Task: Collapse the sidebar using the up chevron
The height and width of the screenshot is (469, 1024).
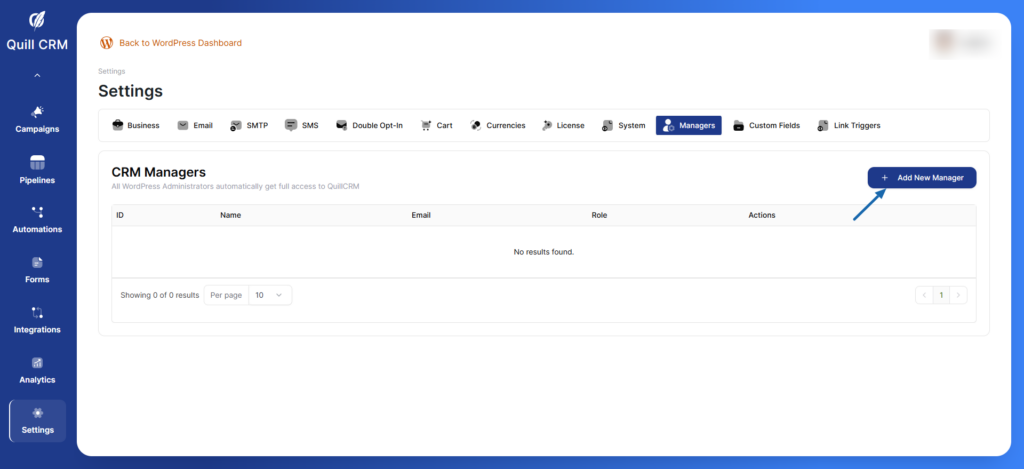Action: [x=37, y=76]
